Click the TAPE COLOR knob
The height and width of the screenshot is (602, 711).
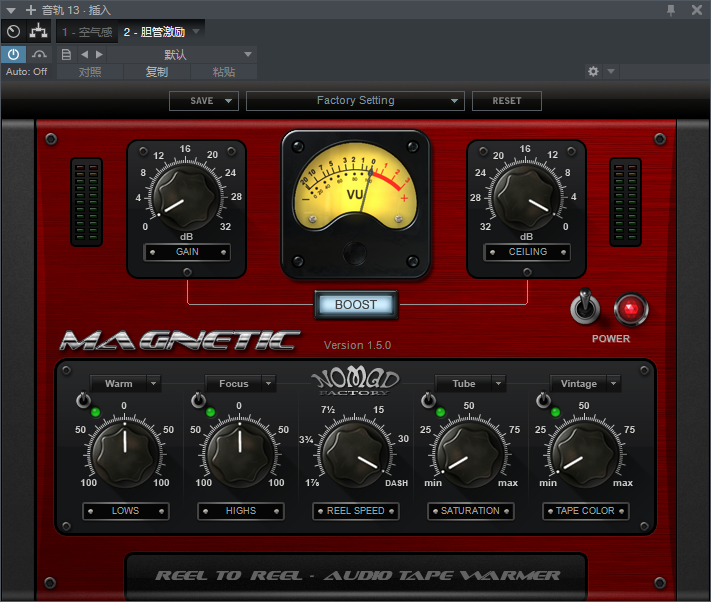coord(585,454)
